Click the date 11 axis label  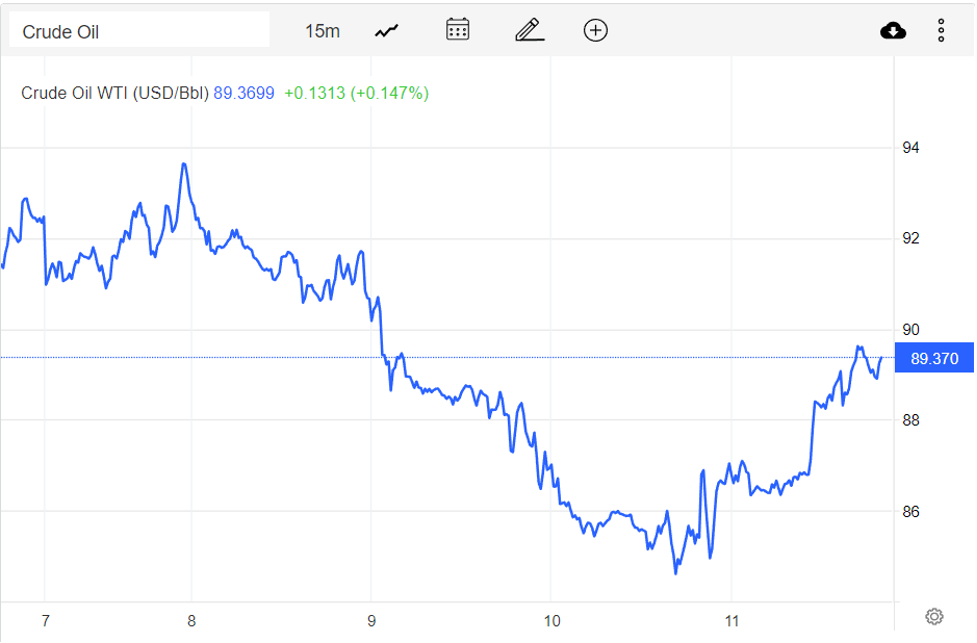pyautogui.click(x=732, y=621)
